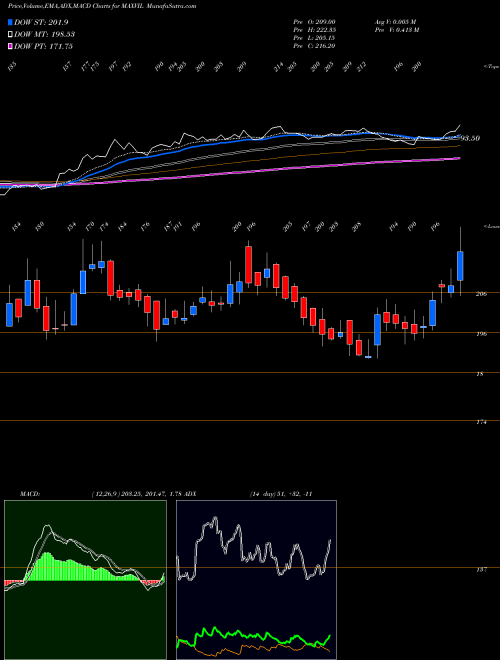The image size is (500, 660).
Task: Click the previous low value 205.15
Action: 325,38
